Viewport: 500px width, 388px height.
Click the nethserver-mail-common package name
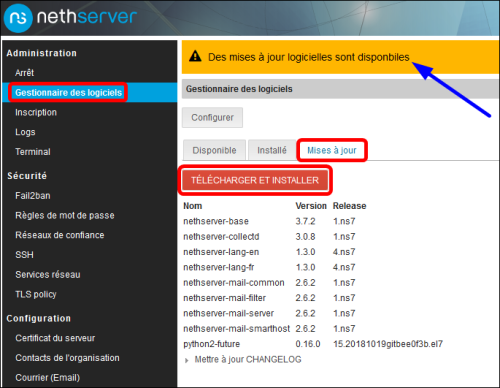tap(234, 283)
